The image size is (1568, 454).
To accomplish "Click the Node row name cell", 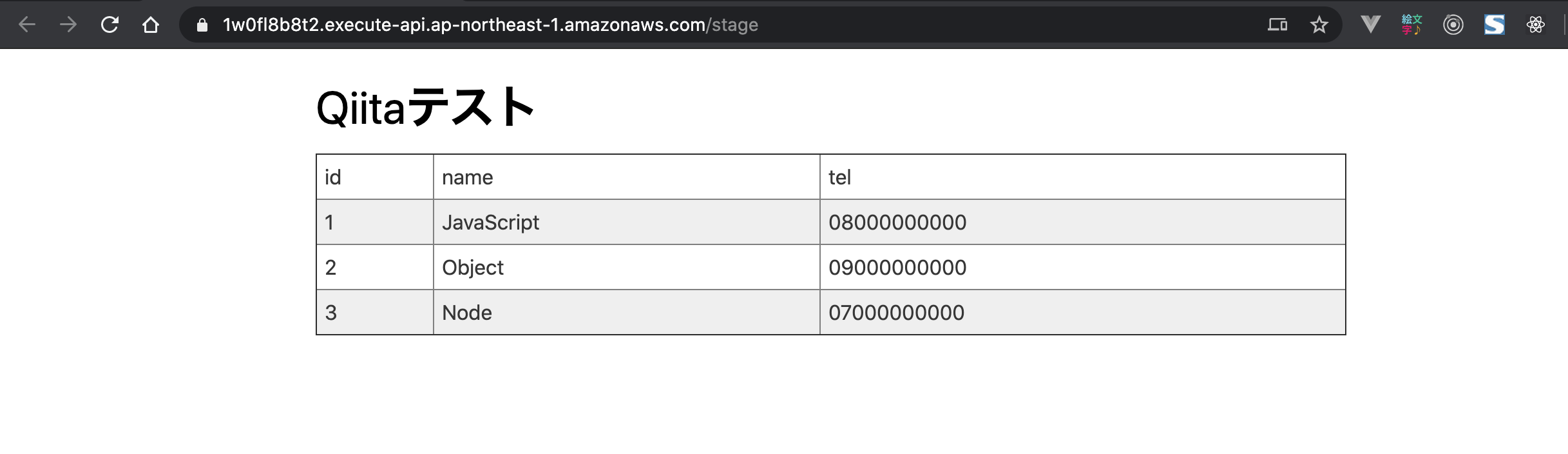I will coord(626,312).
